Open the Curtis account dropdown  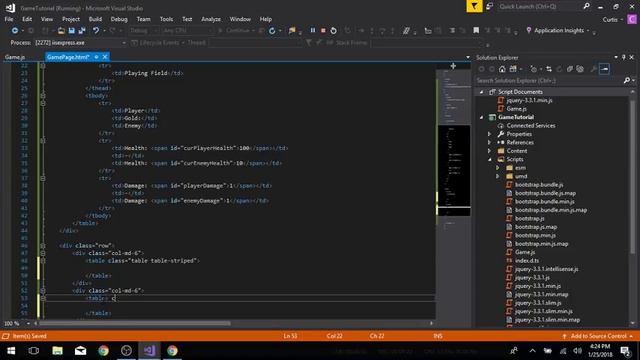[x=613, y=20]
